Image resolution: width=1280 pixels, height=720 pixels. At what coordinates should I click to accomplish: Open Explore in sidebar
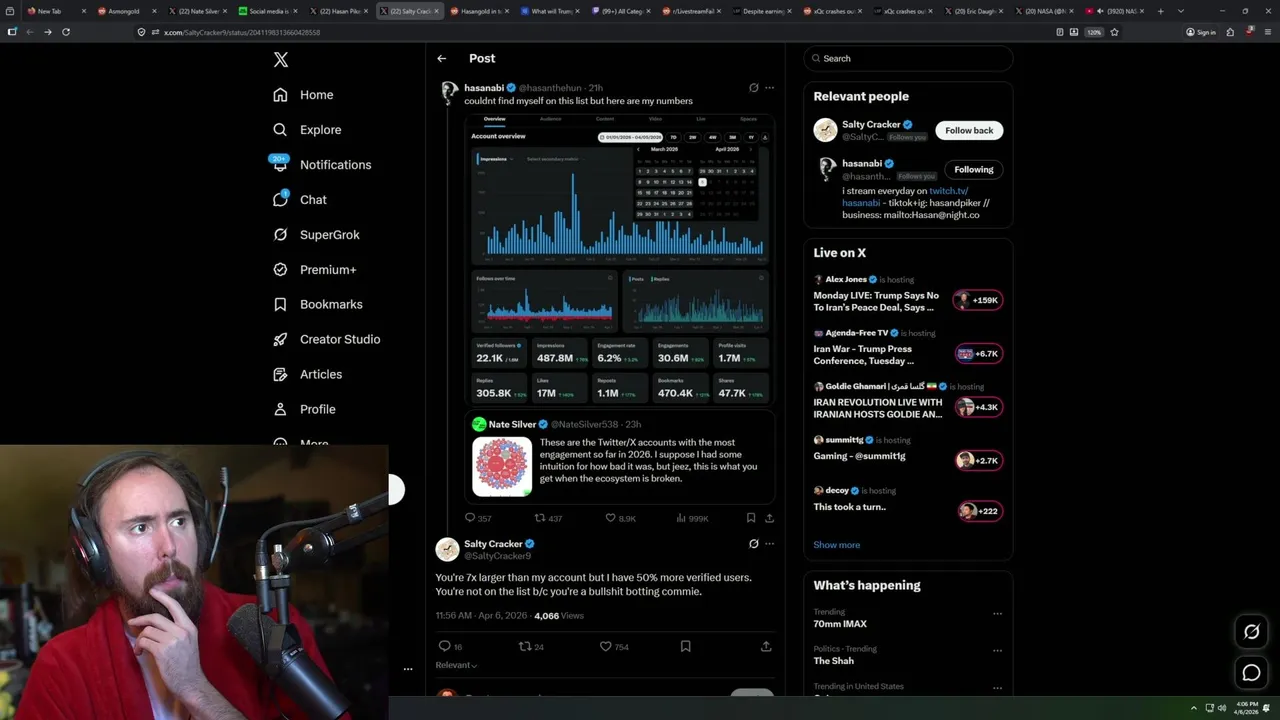[x=307, y=130]
